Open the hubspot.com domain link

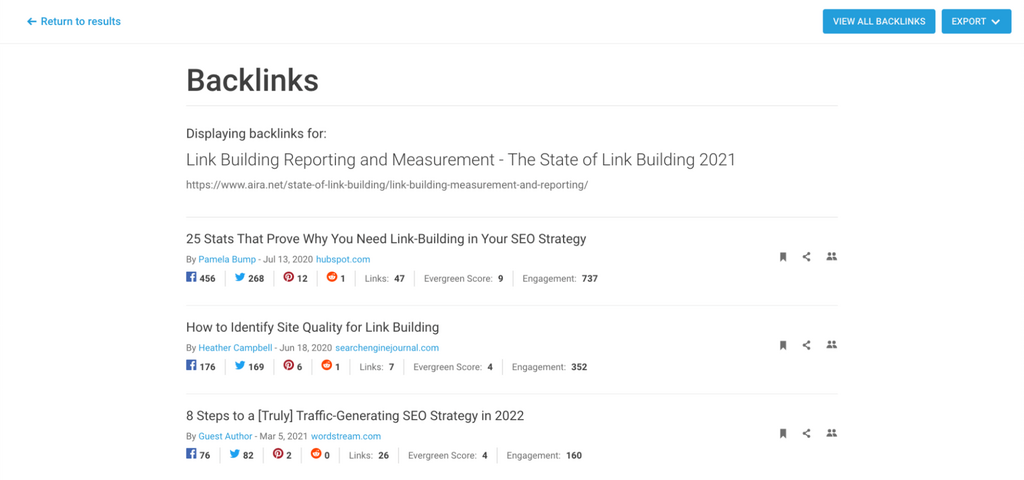click(343, 260)
